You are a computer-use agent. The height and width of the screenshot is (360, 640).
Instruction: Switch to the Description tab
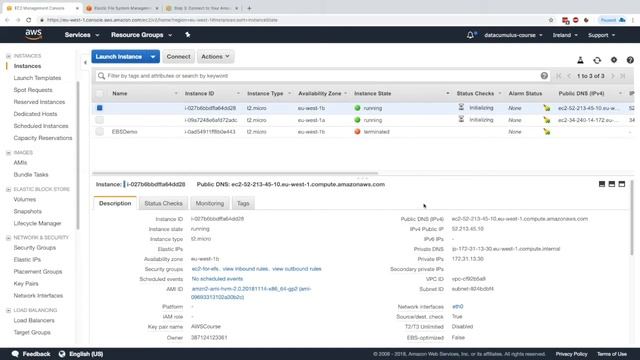[115, 203]
